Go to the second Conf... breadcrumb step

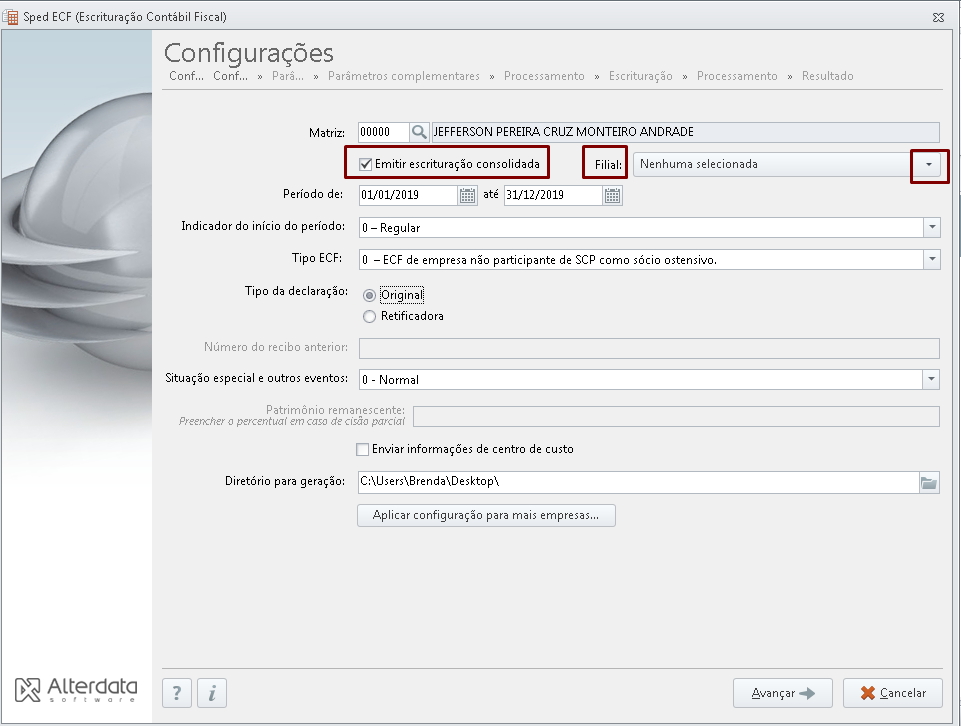coord(230,76)
